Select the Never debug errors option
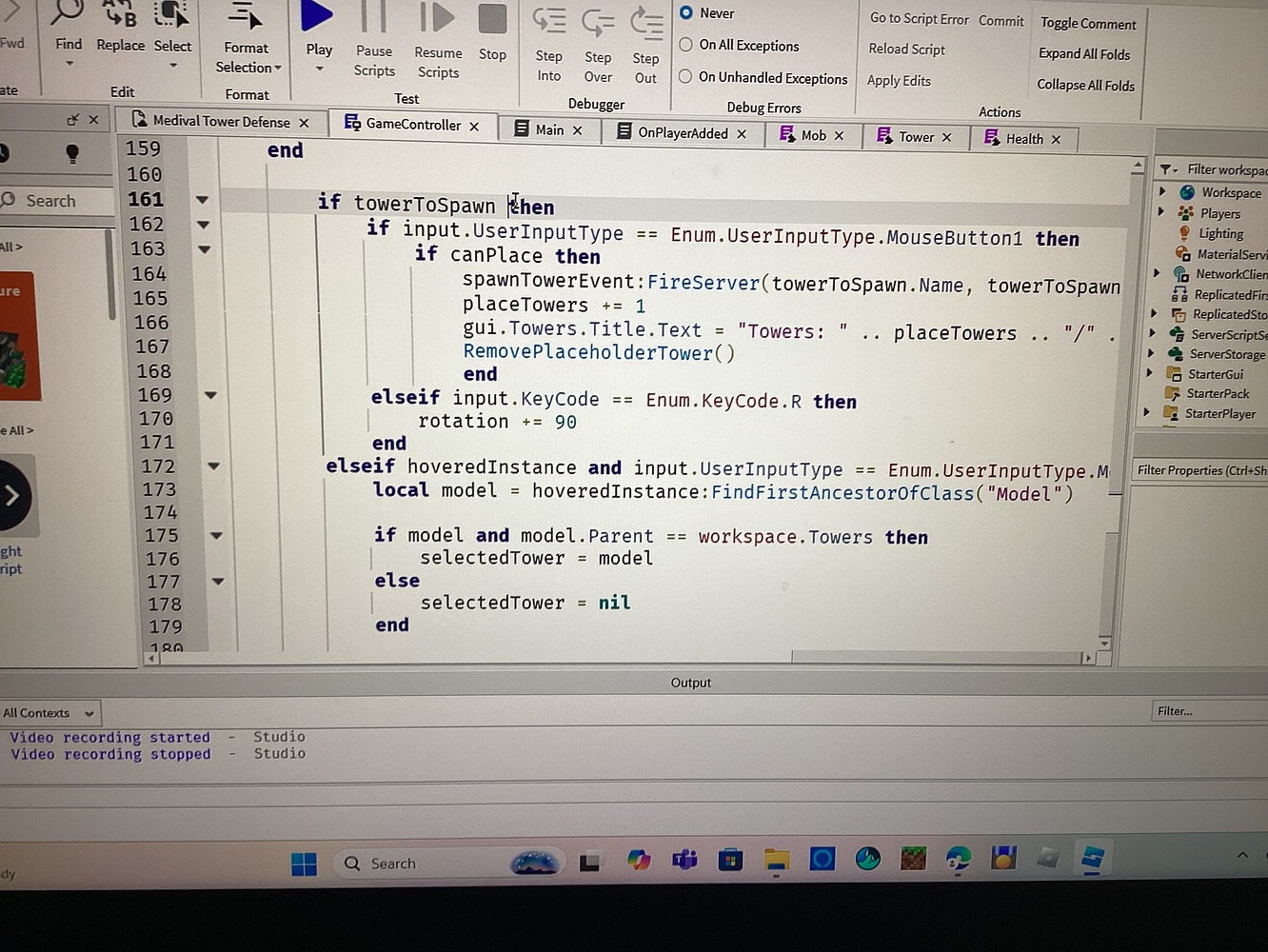Viewport: 1268px width, 952px height. point(685,12)
